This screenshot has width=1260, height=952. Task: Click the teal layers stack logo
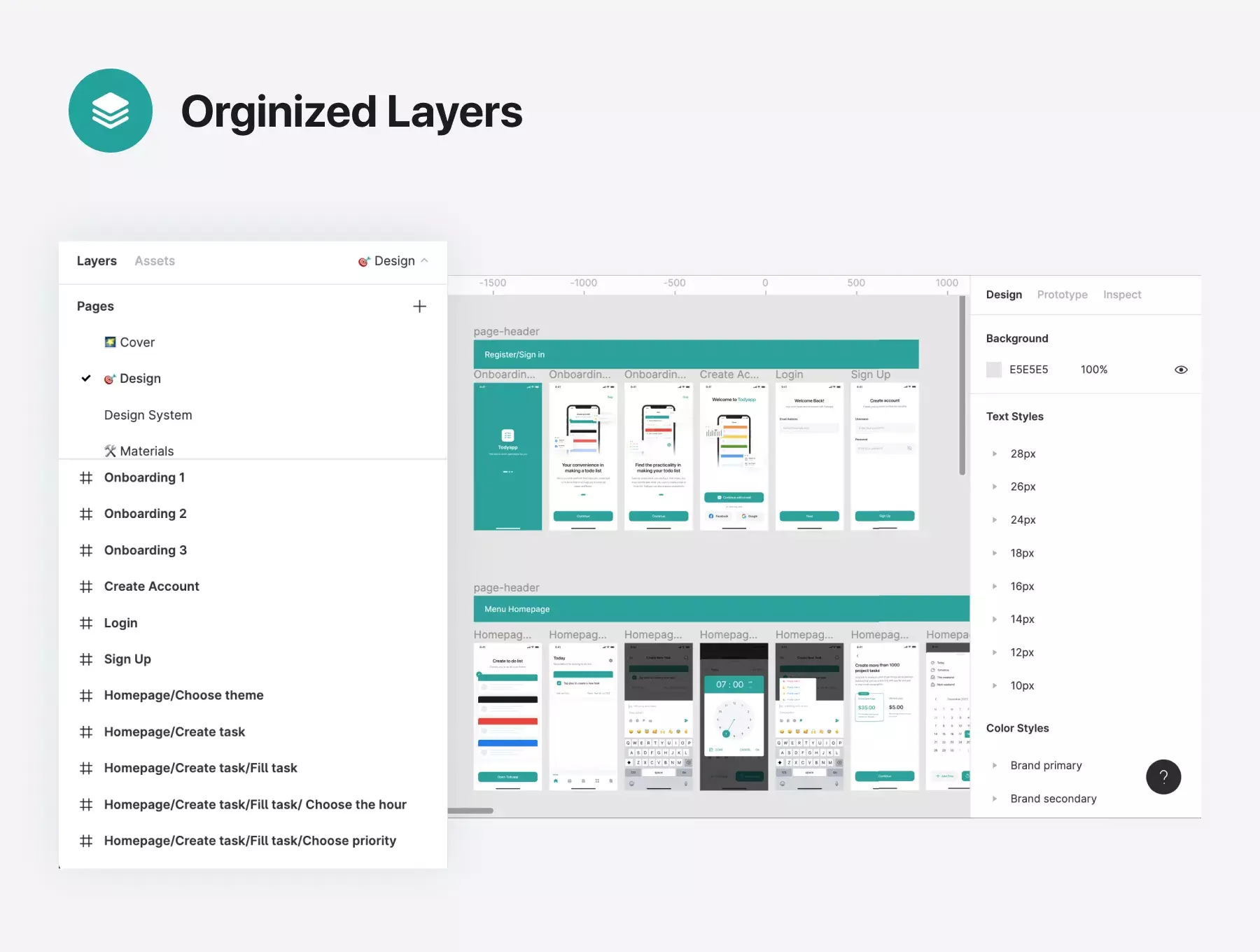pyautogui.click(x=111, y=111)
